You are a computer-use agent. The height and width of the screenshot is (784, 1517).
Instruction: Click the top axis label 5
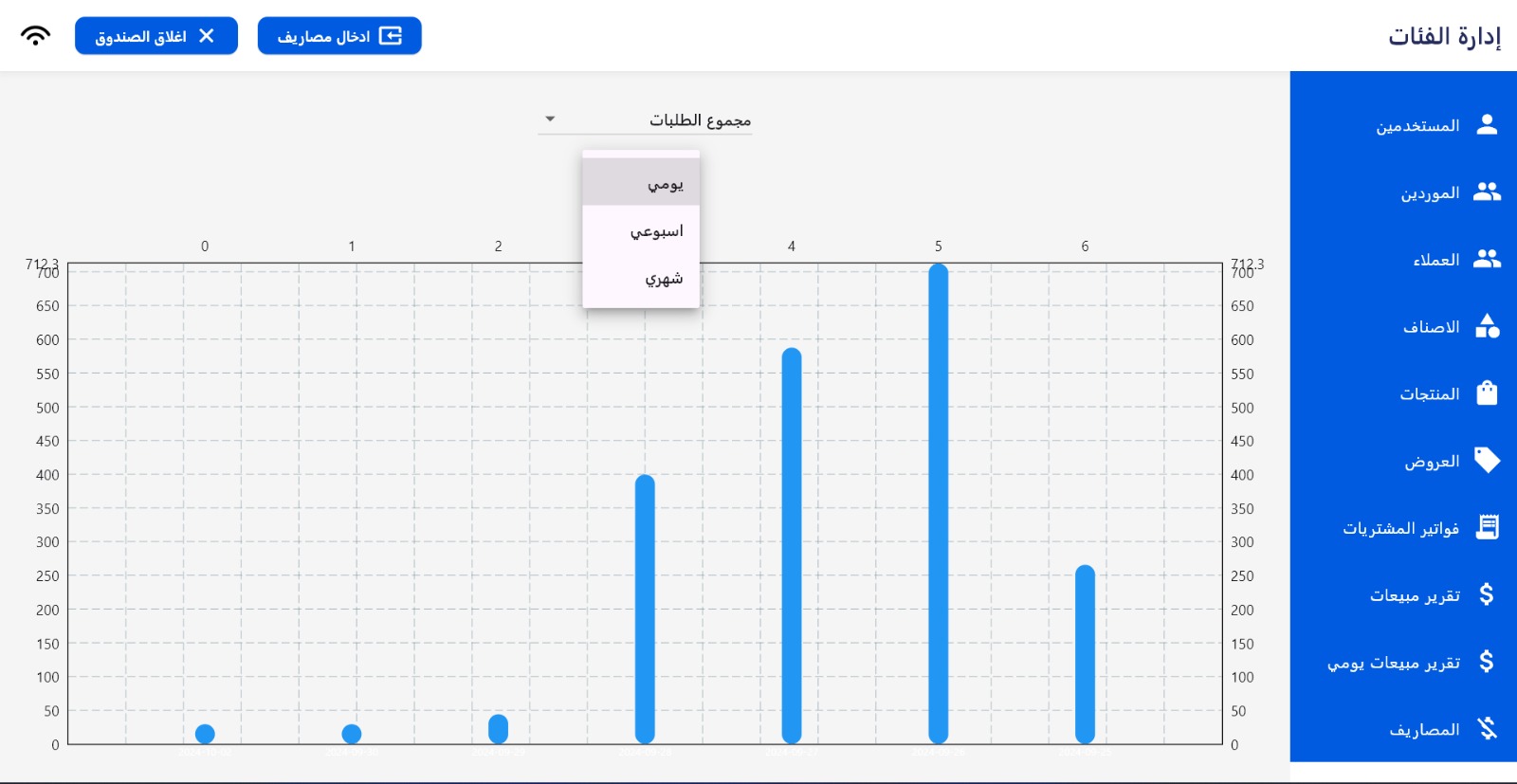coord(939,246)
